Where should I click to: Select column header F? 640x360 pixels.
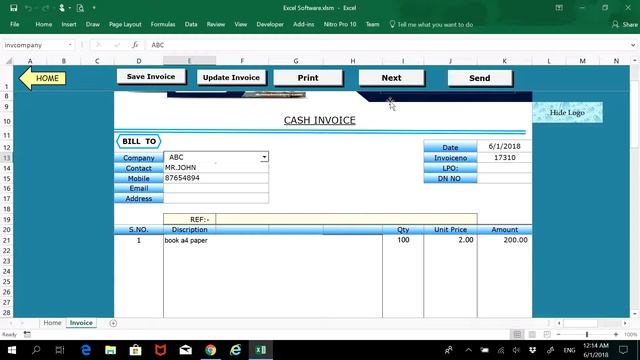pyautogui.click(x=242, y=61)
